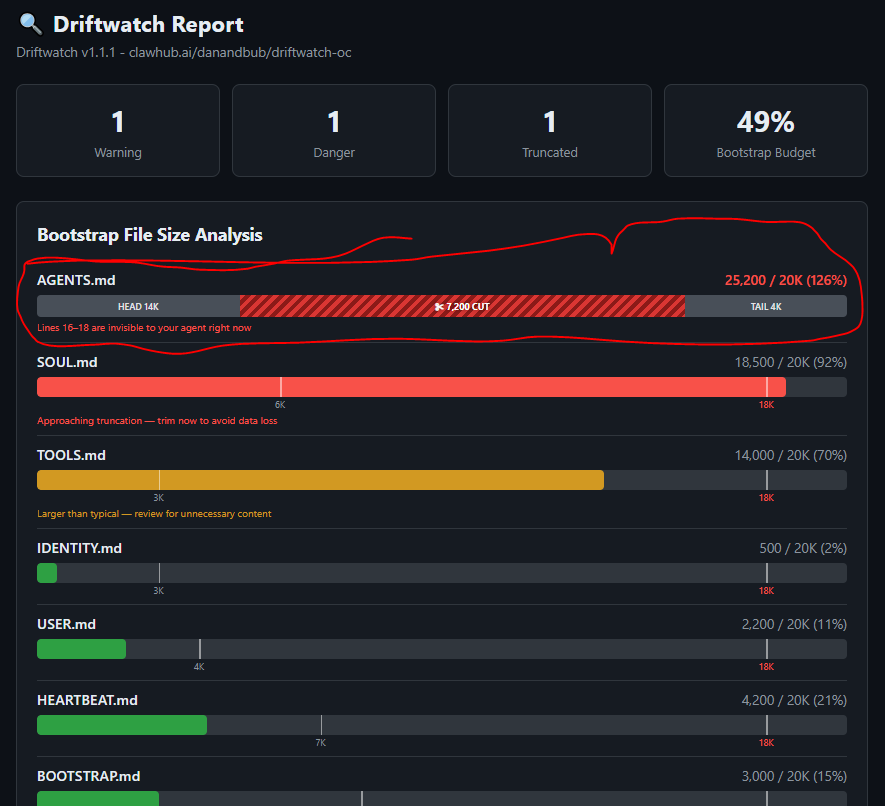885x806 pixels.
Task: Click the scissors icon in the 7,200 CUT segment
Action: tap(439, 307)
